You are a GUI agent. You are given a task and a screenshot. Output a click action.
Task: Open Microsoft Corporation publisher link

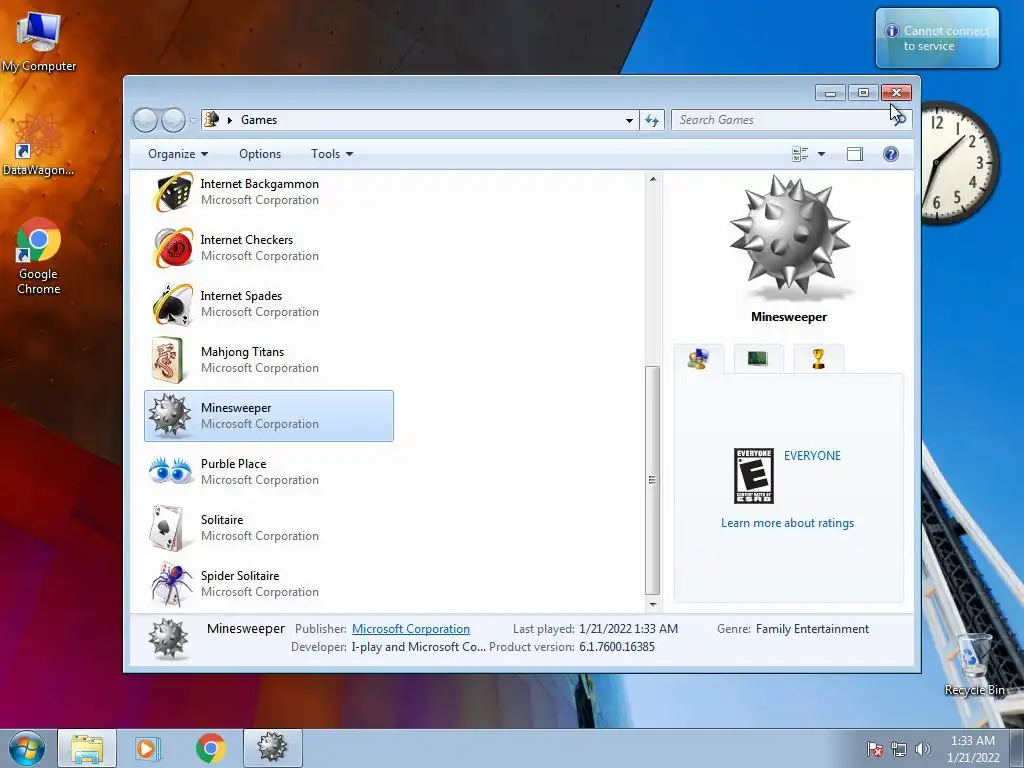pyautogui.click(x=411, y=629)
